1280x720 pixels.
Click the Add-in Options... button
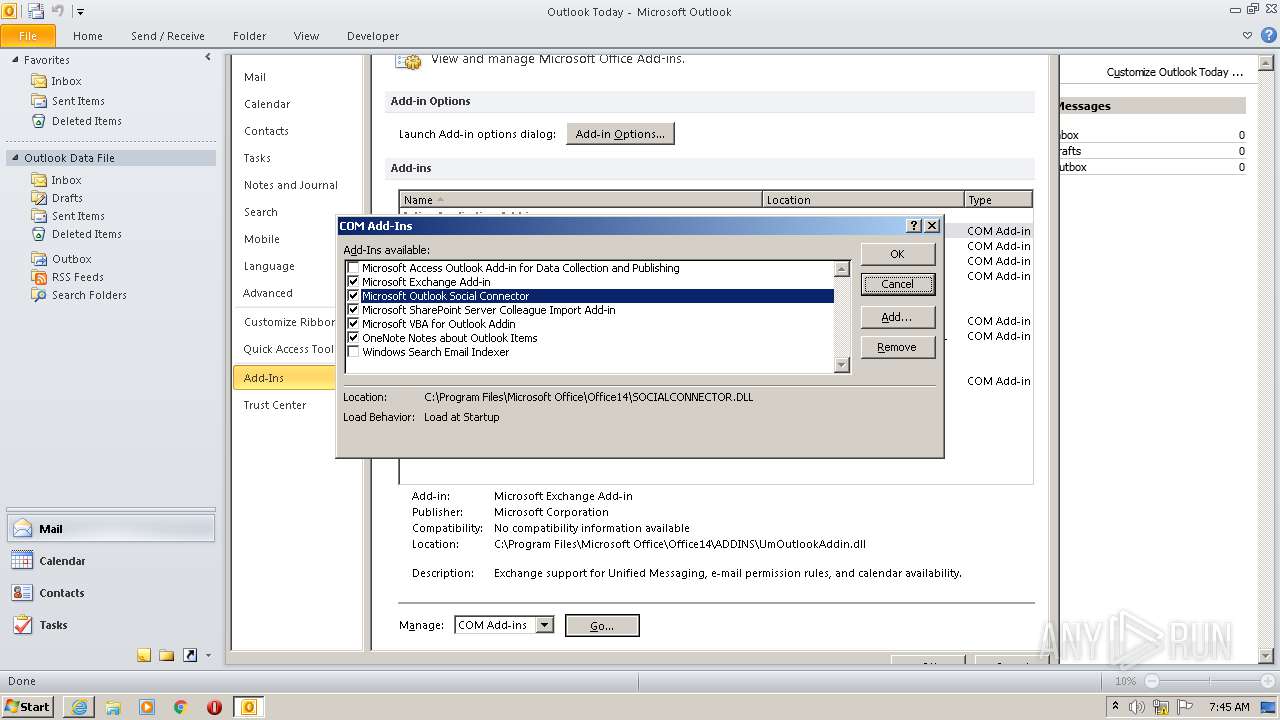click(620, 134)
